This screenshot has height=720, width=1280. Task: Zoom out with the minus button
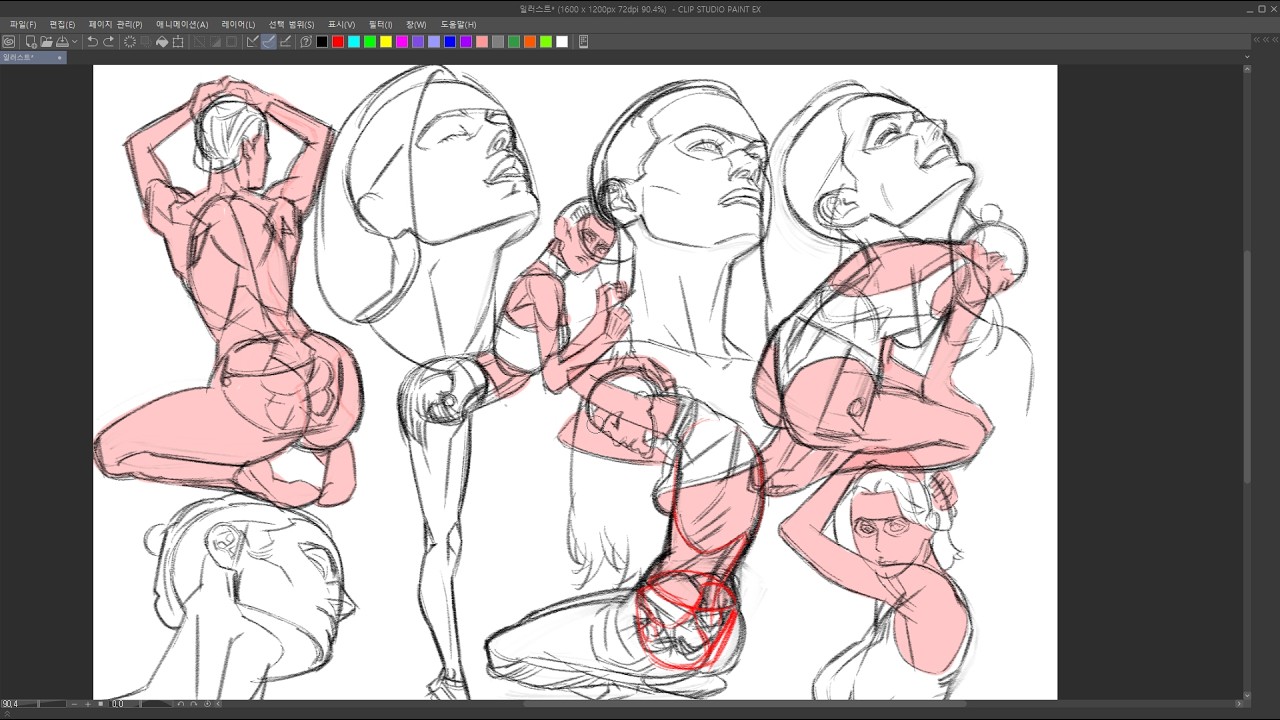click(x=74, y=704)
